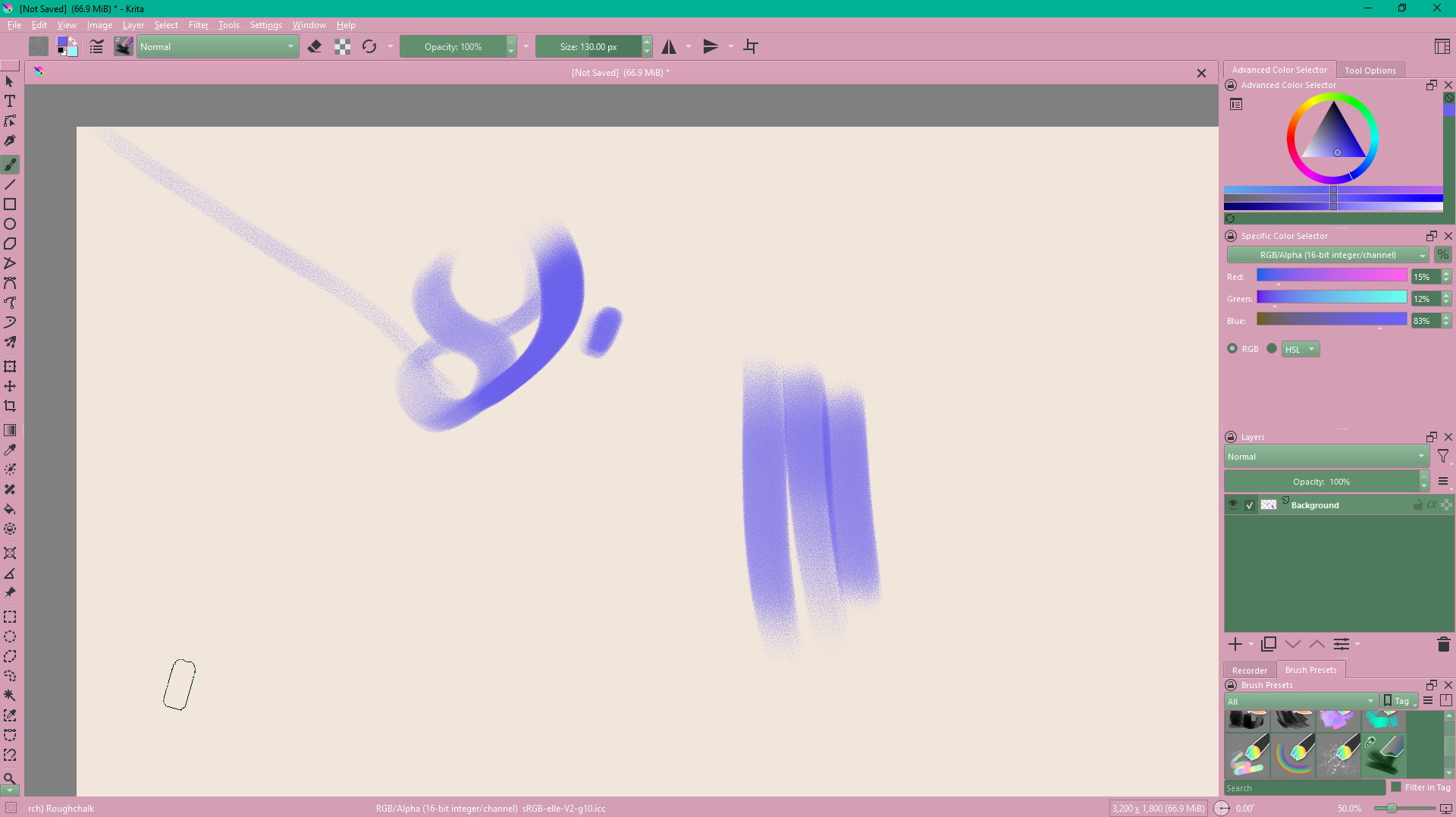Select the Calligraphy tool
This screenshot has width=1456, height=817.
(10, 140)
